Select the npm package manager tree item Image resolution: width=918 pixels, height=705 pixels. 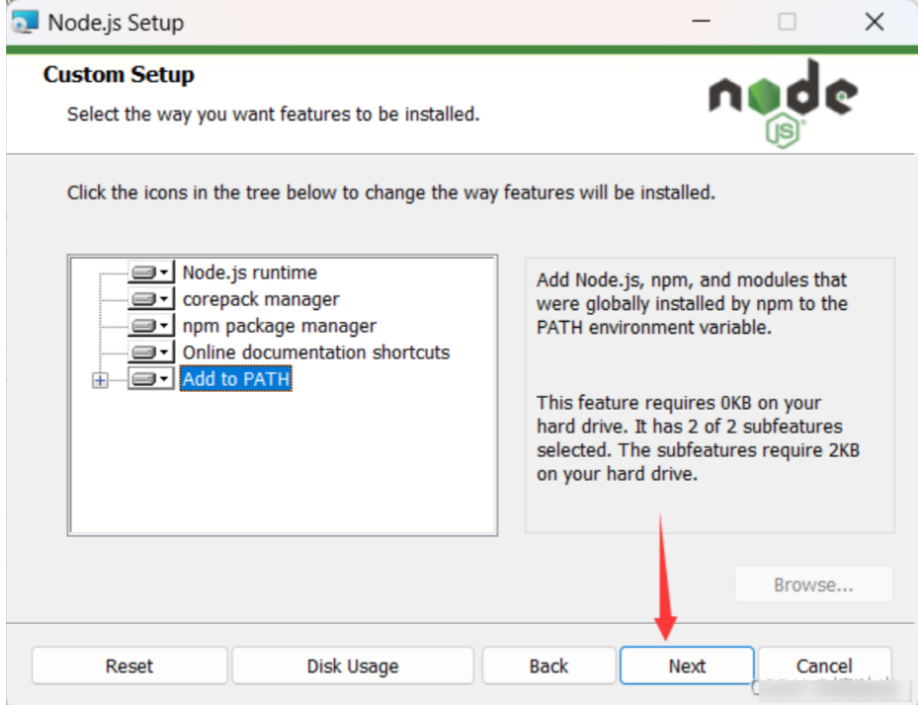(x=279, y=326)
